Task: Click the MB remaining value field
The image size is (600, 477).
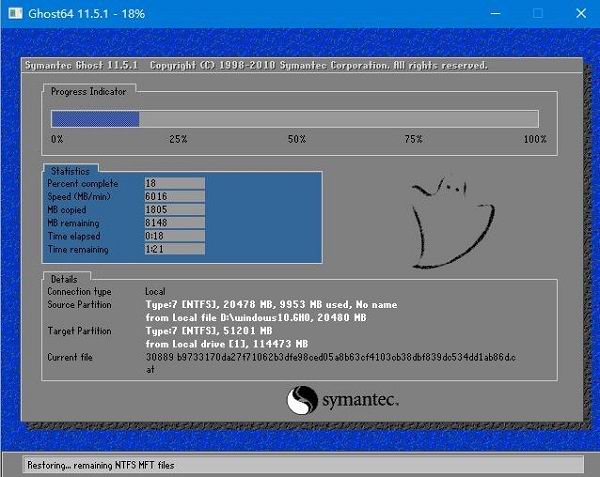Action: (x=174, y=223)
